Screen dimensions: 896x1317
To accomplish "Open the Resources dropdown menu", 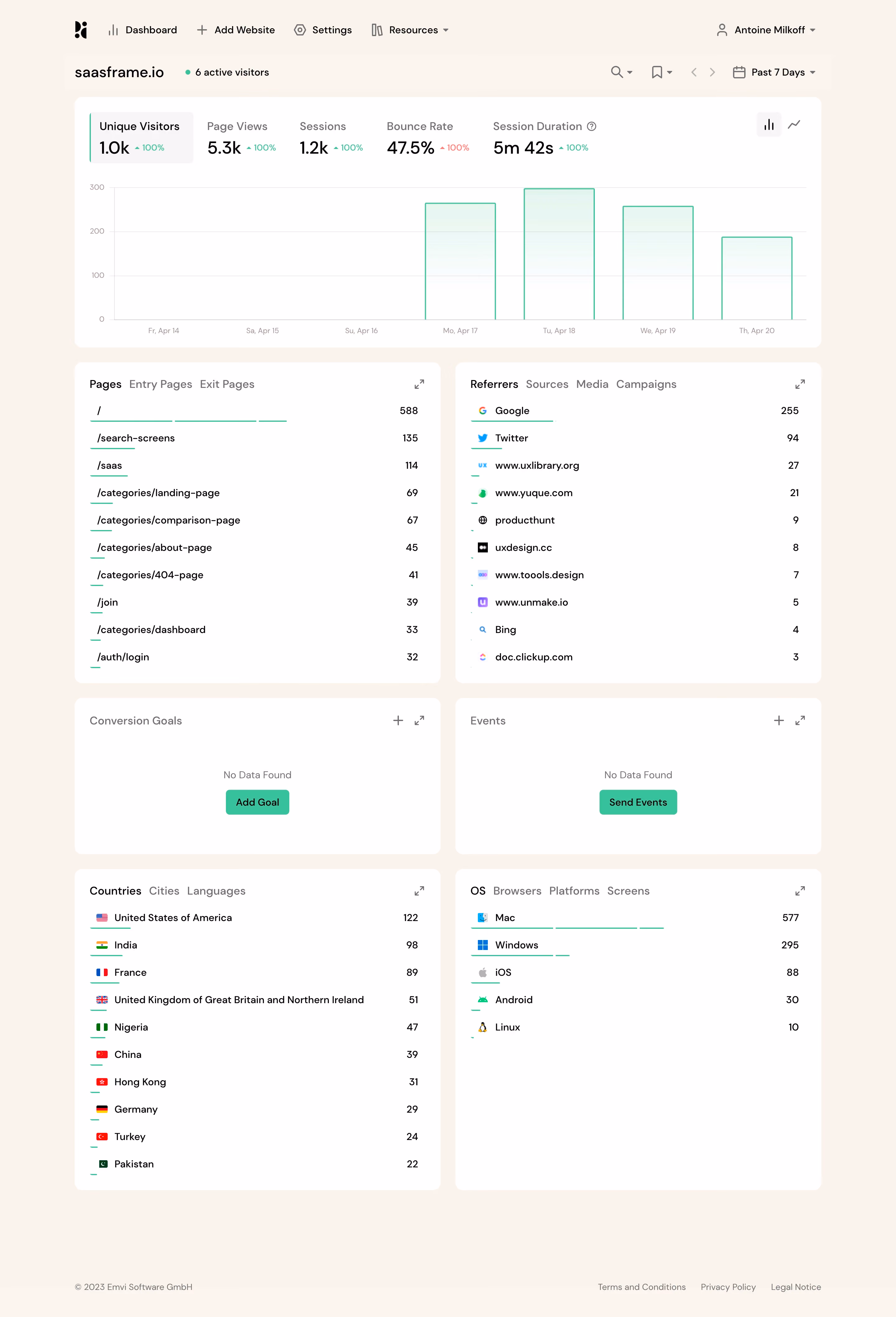I will click(410, 30).
